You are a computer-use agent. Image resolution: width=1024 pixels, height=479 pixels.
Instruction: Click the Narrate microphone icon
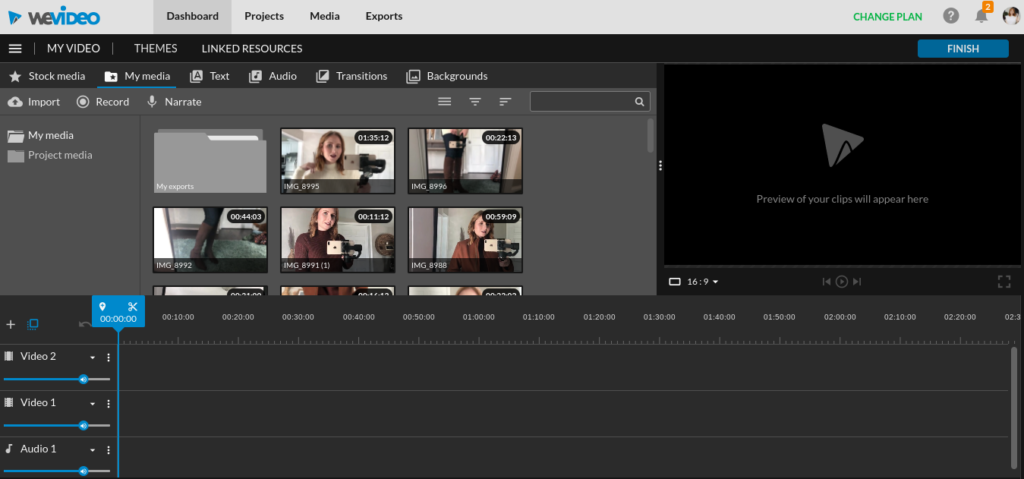[152, 102]
